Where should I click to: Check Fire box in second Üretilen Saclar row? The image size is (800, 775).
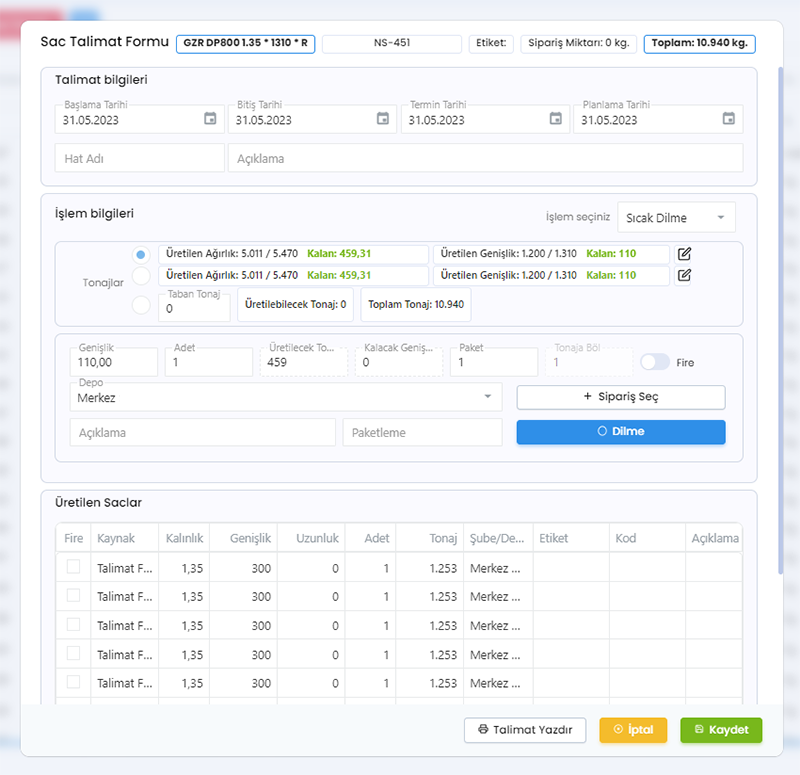[x=73, y=595]
